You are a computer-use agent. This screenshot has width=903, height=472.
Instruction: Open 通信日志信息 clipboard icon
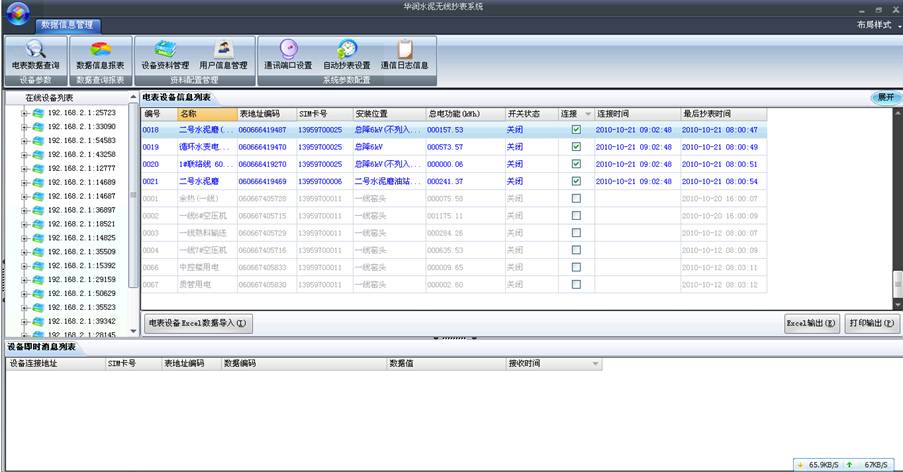click(404, 49)
